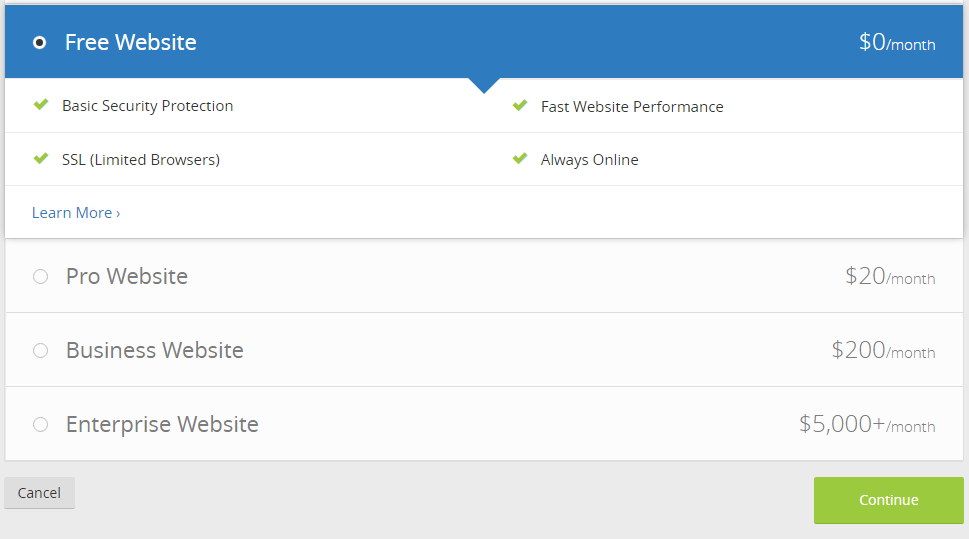
Task: Expand the Business Website plan row
Action: [x=484, y=350]
